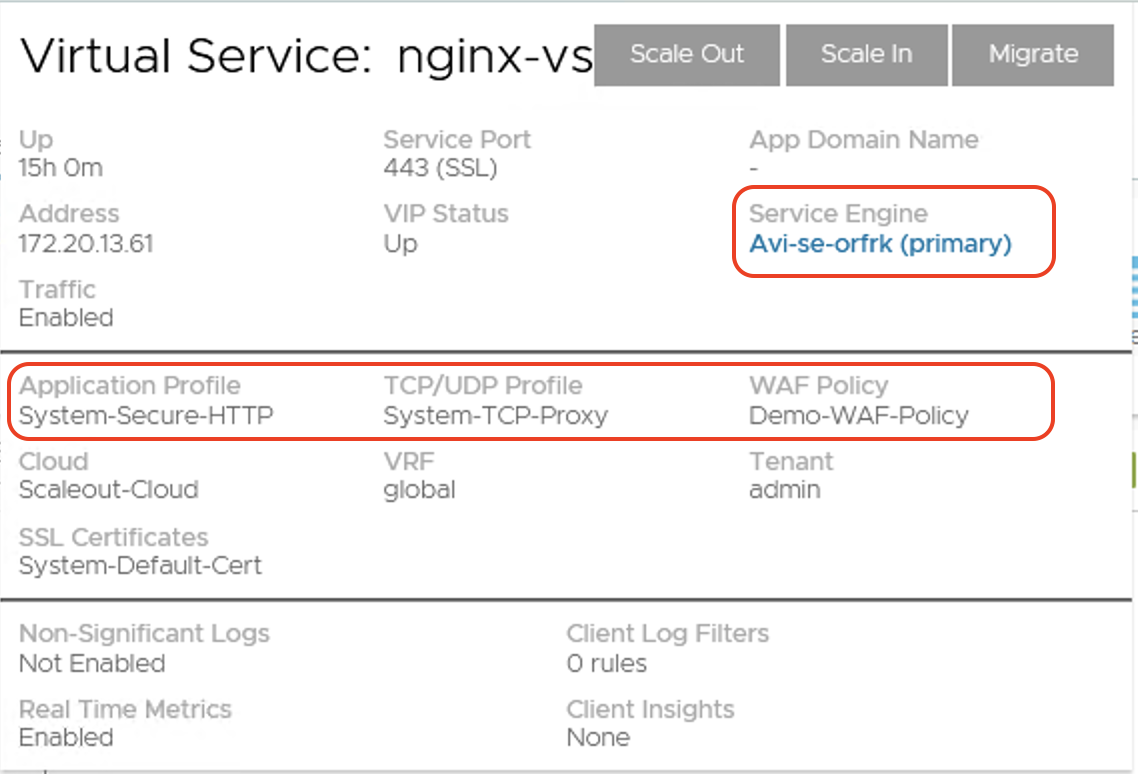Select the SSL Certificates label
Viewport: 1138px width, 774px height.
coord(114,537)
